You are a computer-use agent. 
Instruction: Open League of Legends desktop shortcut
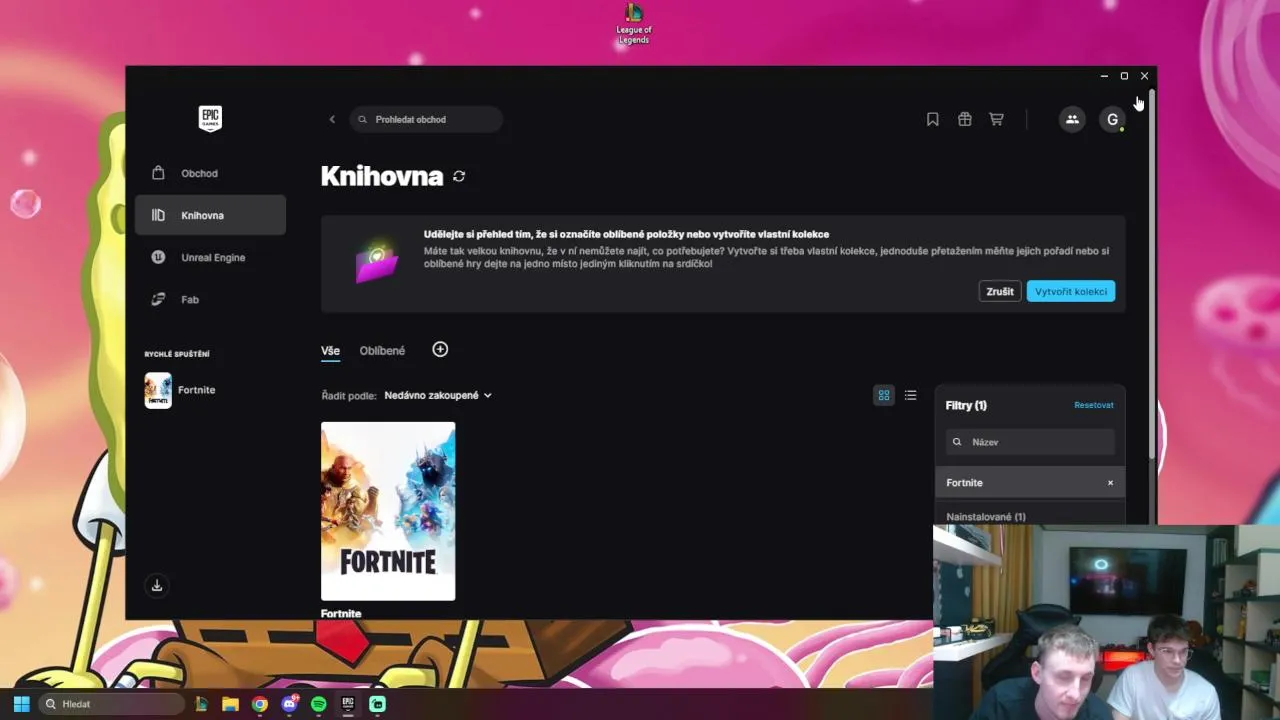pos(634,24)
